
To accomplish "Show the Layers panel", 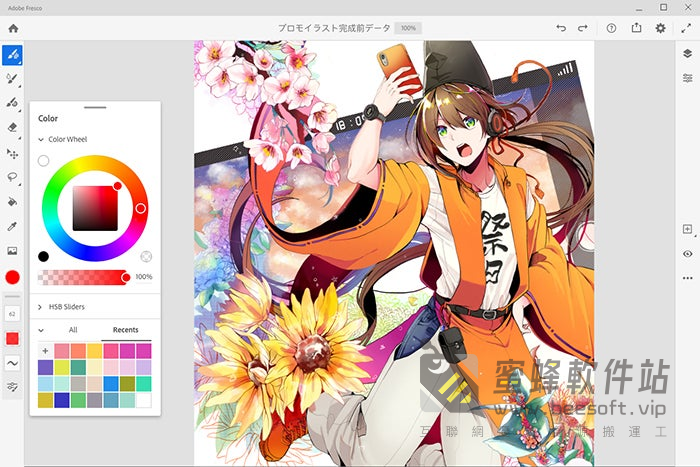I will 688,54.
